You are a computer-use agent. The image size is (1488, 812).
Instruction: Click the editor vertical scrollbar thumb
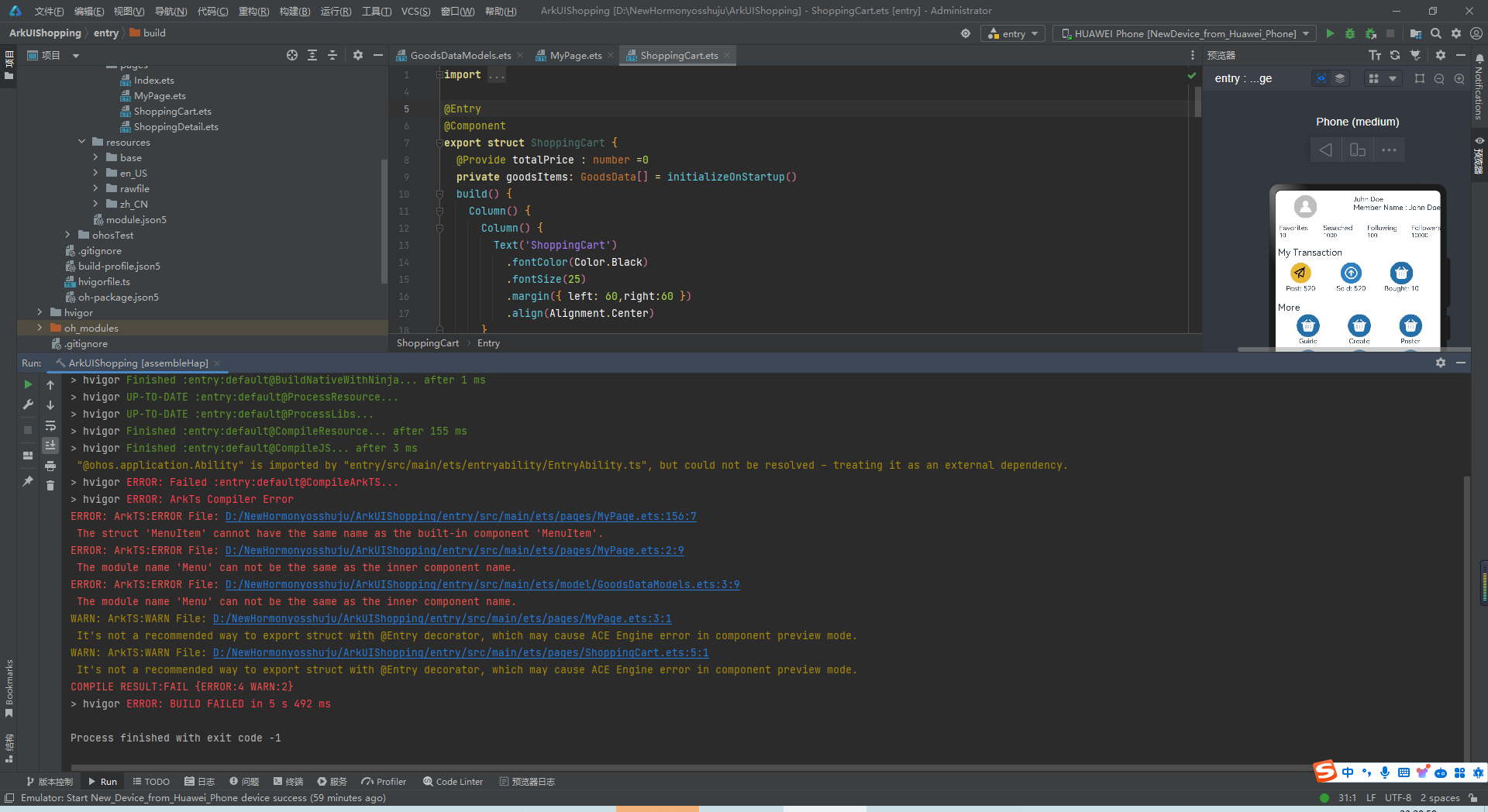point(1197,101)
